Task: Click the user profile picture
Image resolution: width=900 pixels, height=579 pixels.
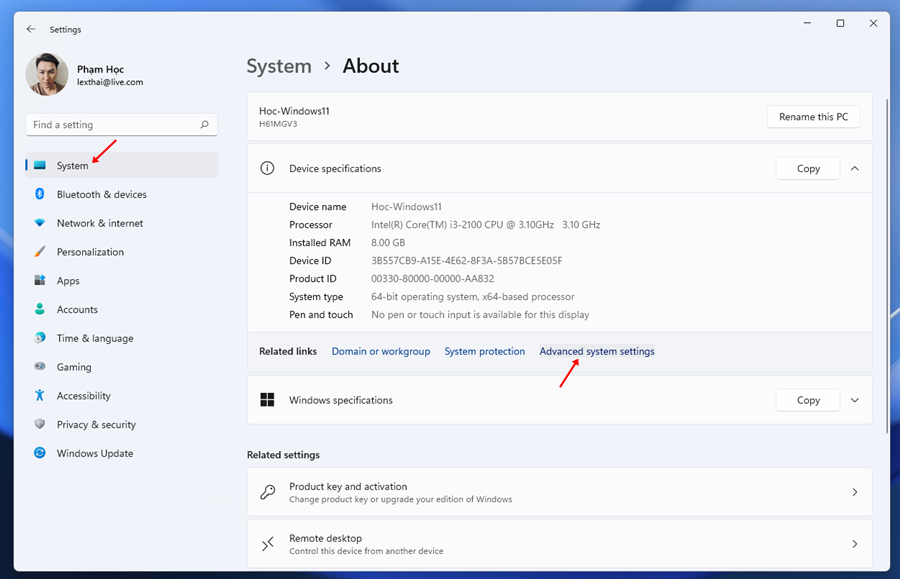Action: tap(47, 75)
